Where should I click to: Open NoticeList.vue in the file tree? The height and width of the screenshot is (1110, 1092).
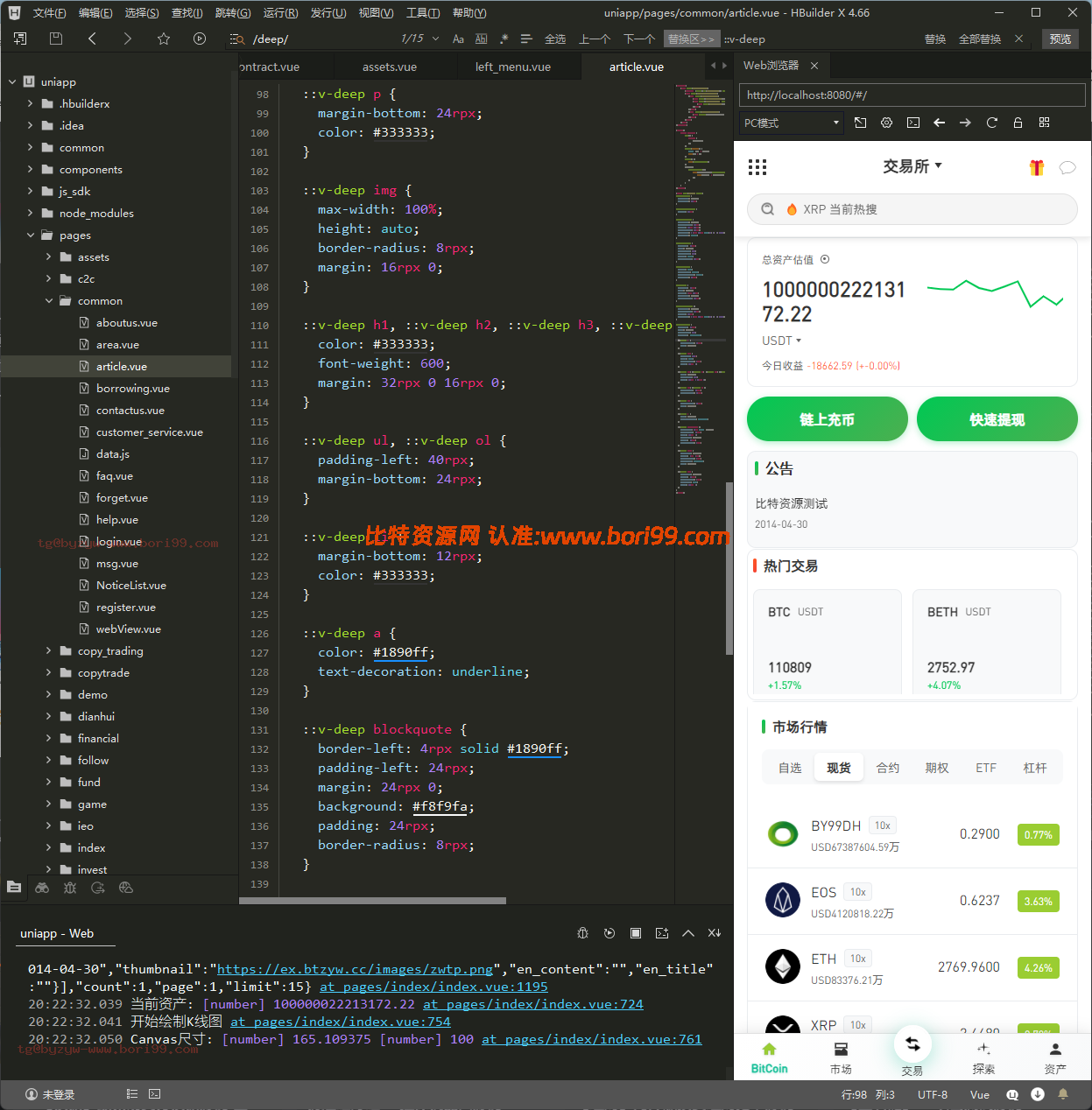click(x=131, y=585)
